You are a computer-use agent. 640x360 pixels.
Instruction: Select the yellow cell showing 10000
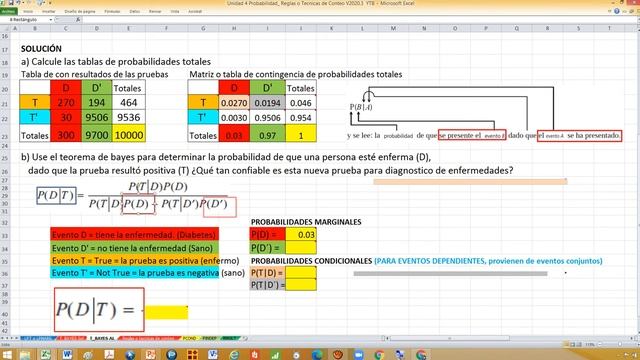click(x=129, y=135)
